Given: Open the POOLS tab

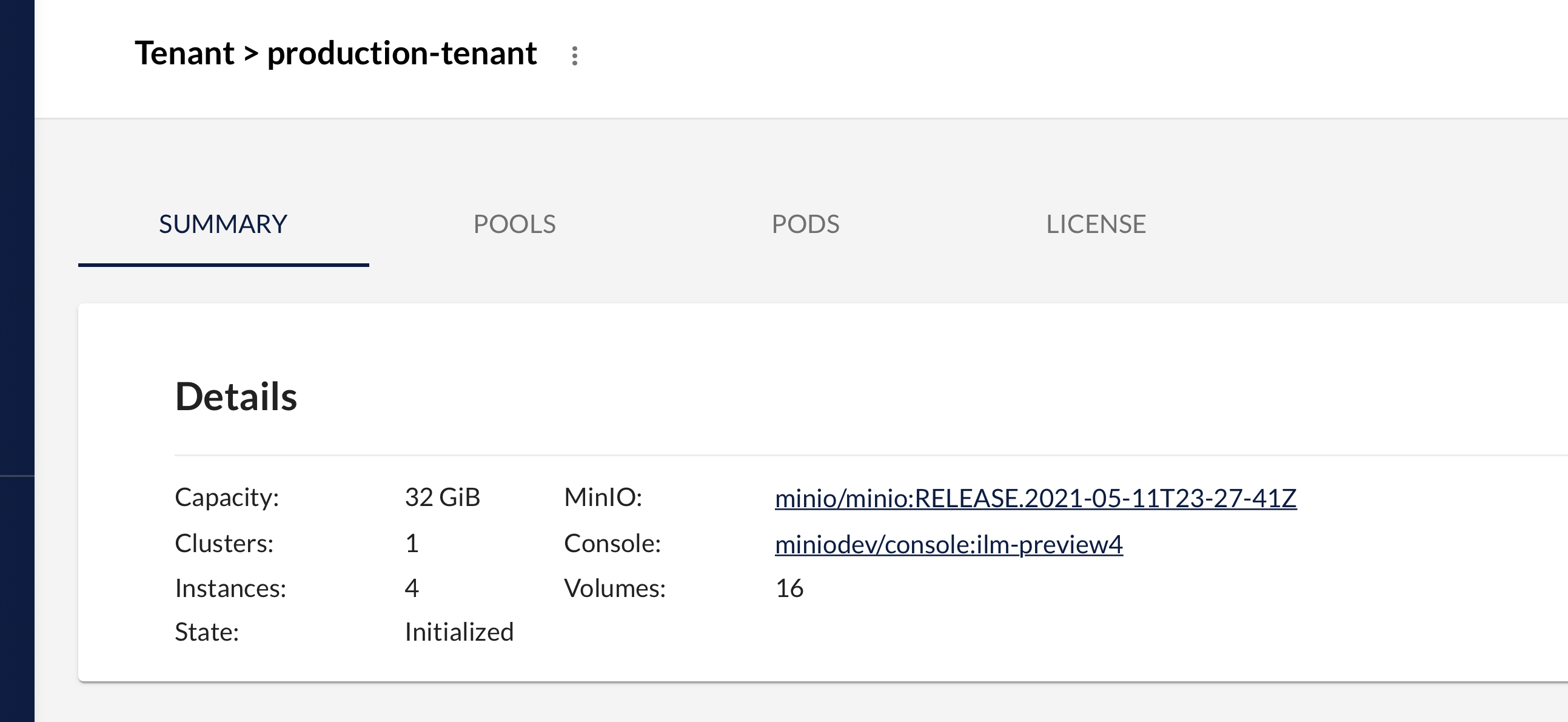Looking at the screenshot, I should point(514,224).
